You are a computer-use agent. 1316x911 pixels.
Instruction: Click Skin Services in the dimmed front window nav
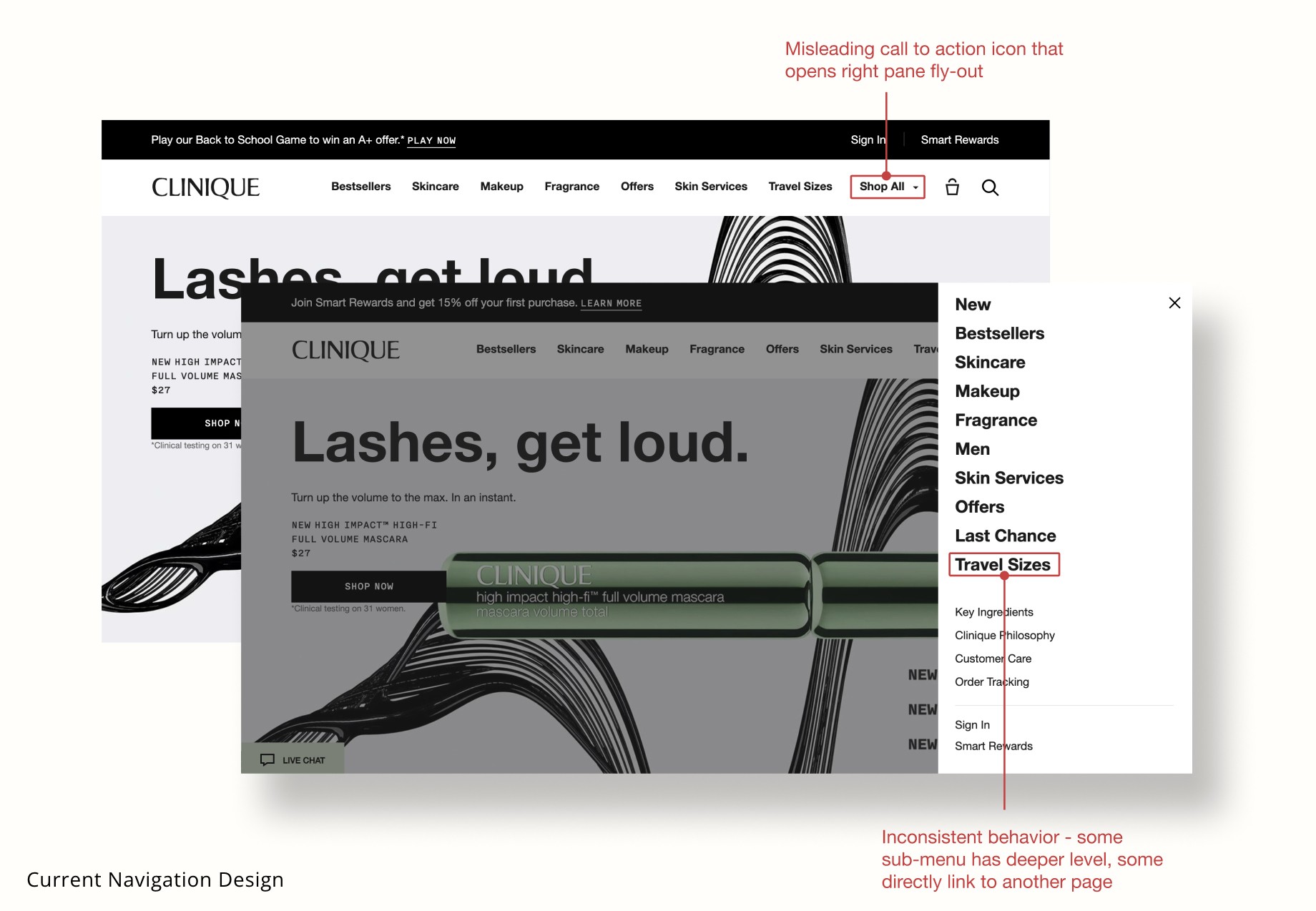pos(856,349)
